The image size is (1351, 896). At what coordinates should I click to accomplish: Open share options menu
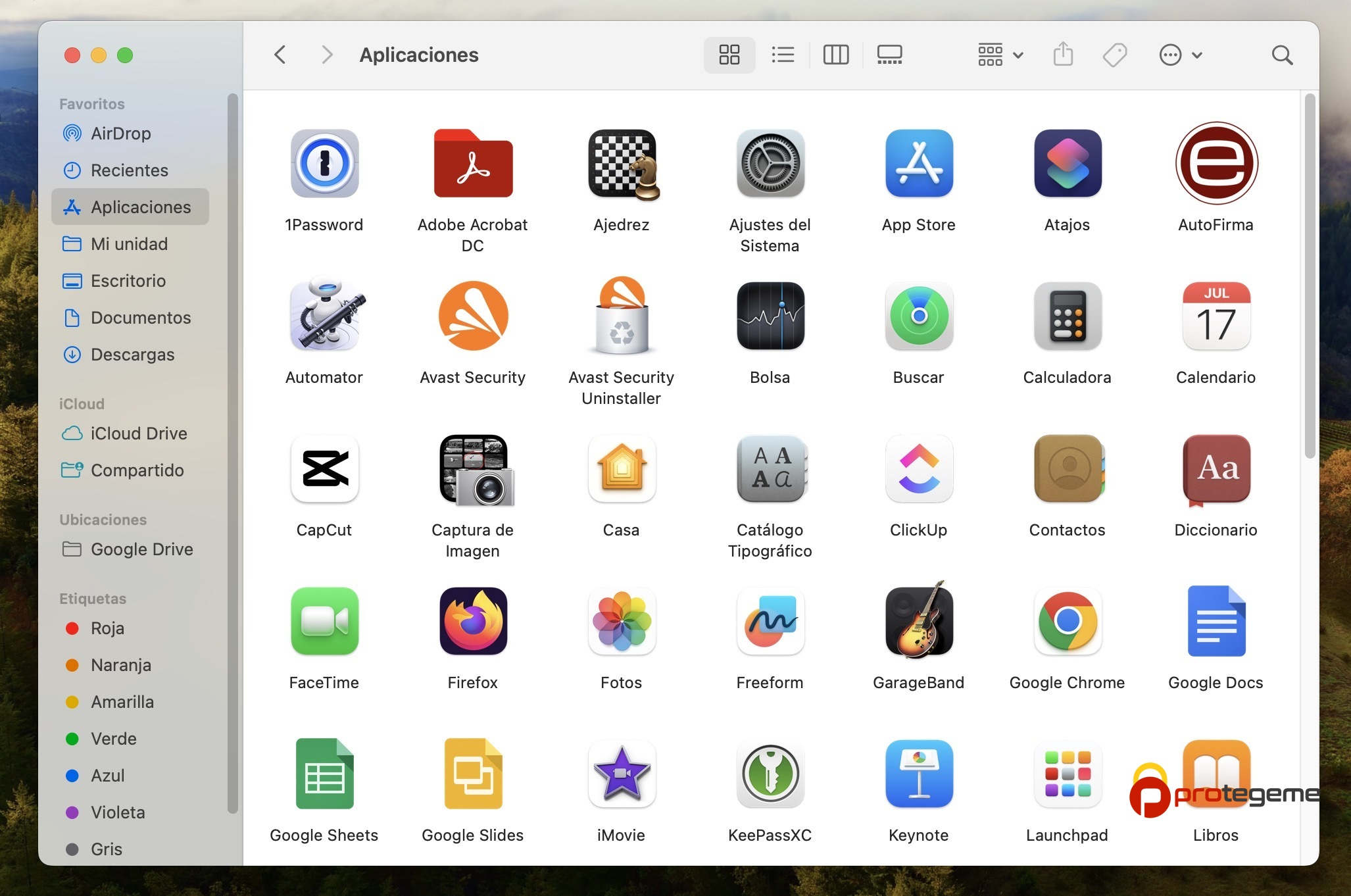click(1062, 54)
